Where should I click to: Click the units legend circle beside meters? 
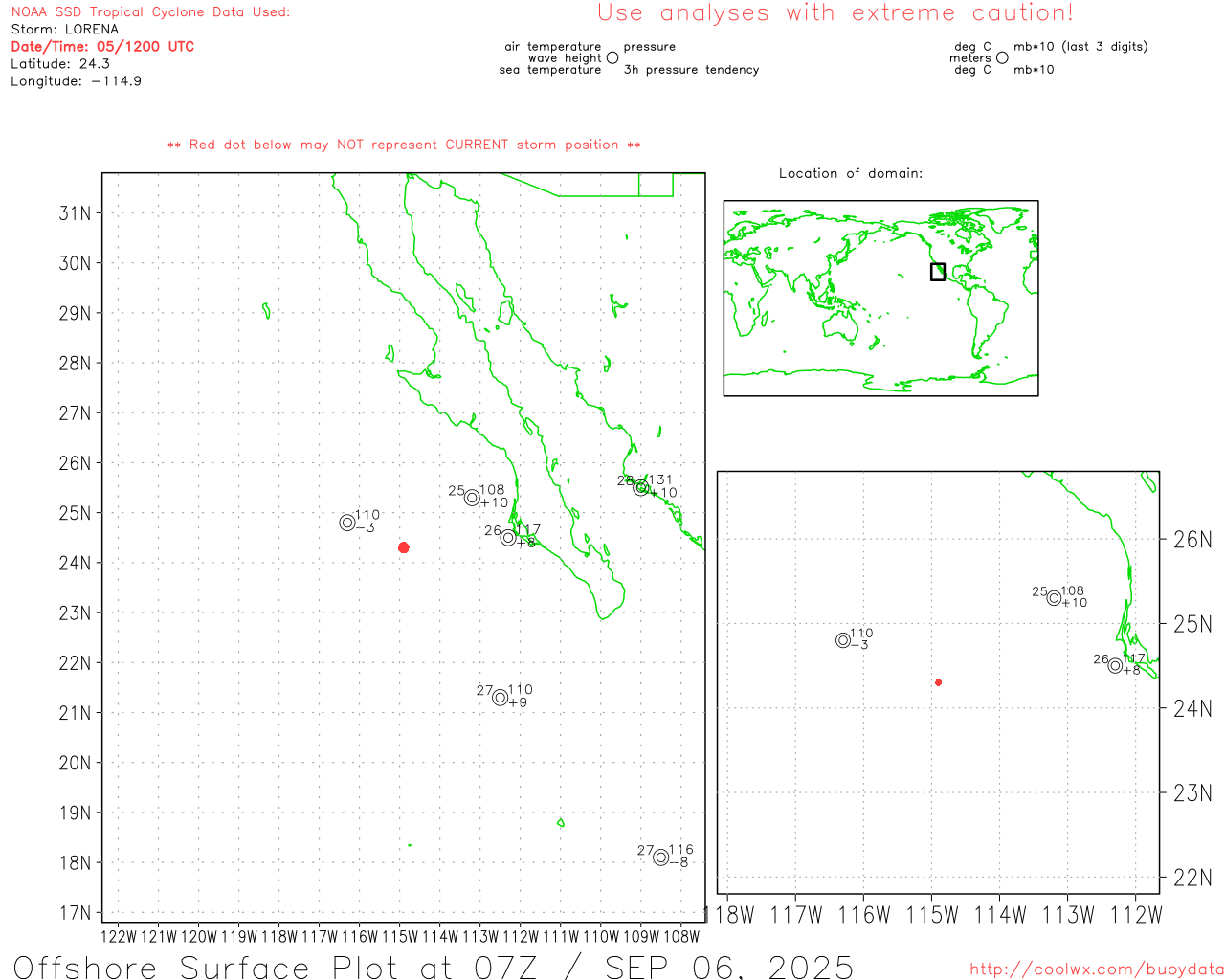tap(1002, 57)
